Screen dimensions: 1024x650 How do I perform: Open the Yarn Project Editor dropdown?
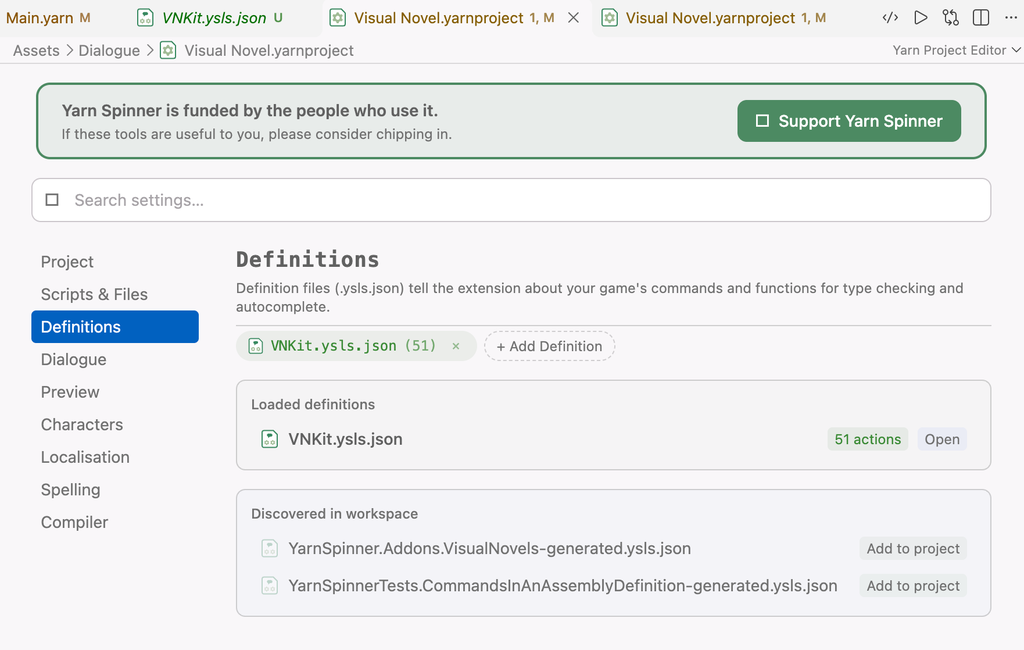[x=956, y=50]
